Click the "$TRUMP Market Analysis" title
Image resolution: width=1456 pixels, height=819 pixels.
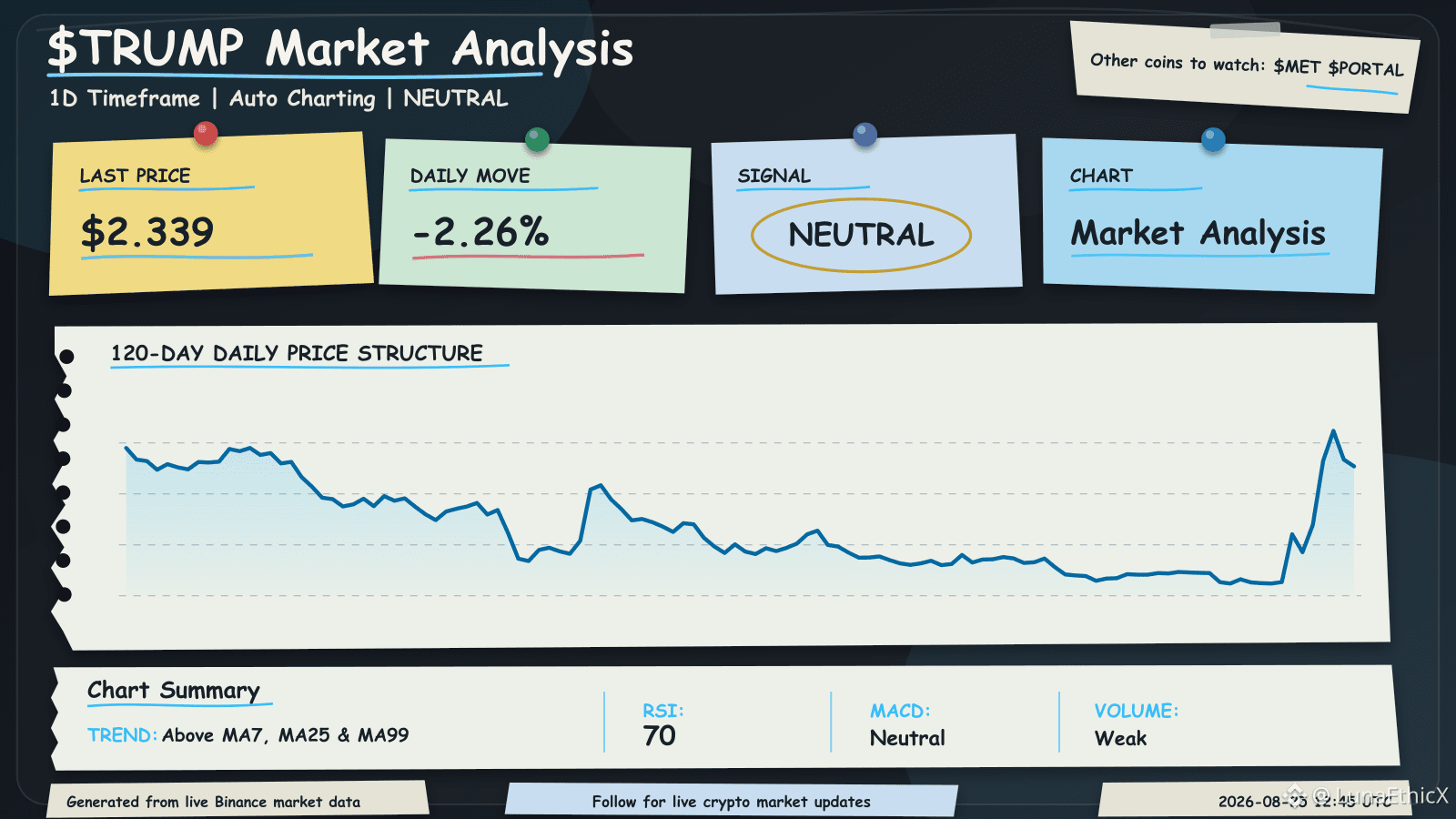coord(340,49)
